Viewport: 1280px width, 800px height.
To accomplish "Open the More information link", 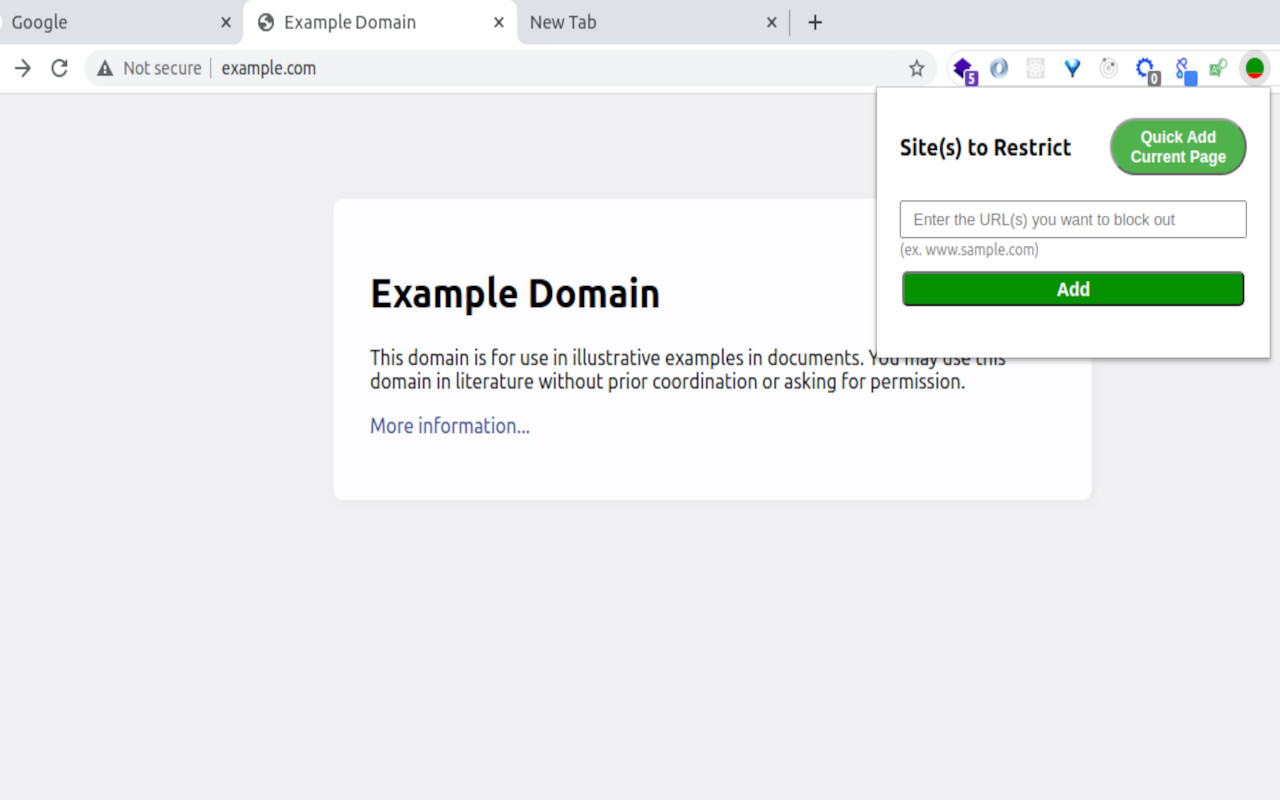I will pos(449,425).
